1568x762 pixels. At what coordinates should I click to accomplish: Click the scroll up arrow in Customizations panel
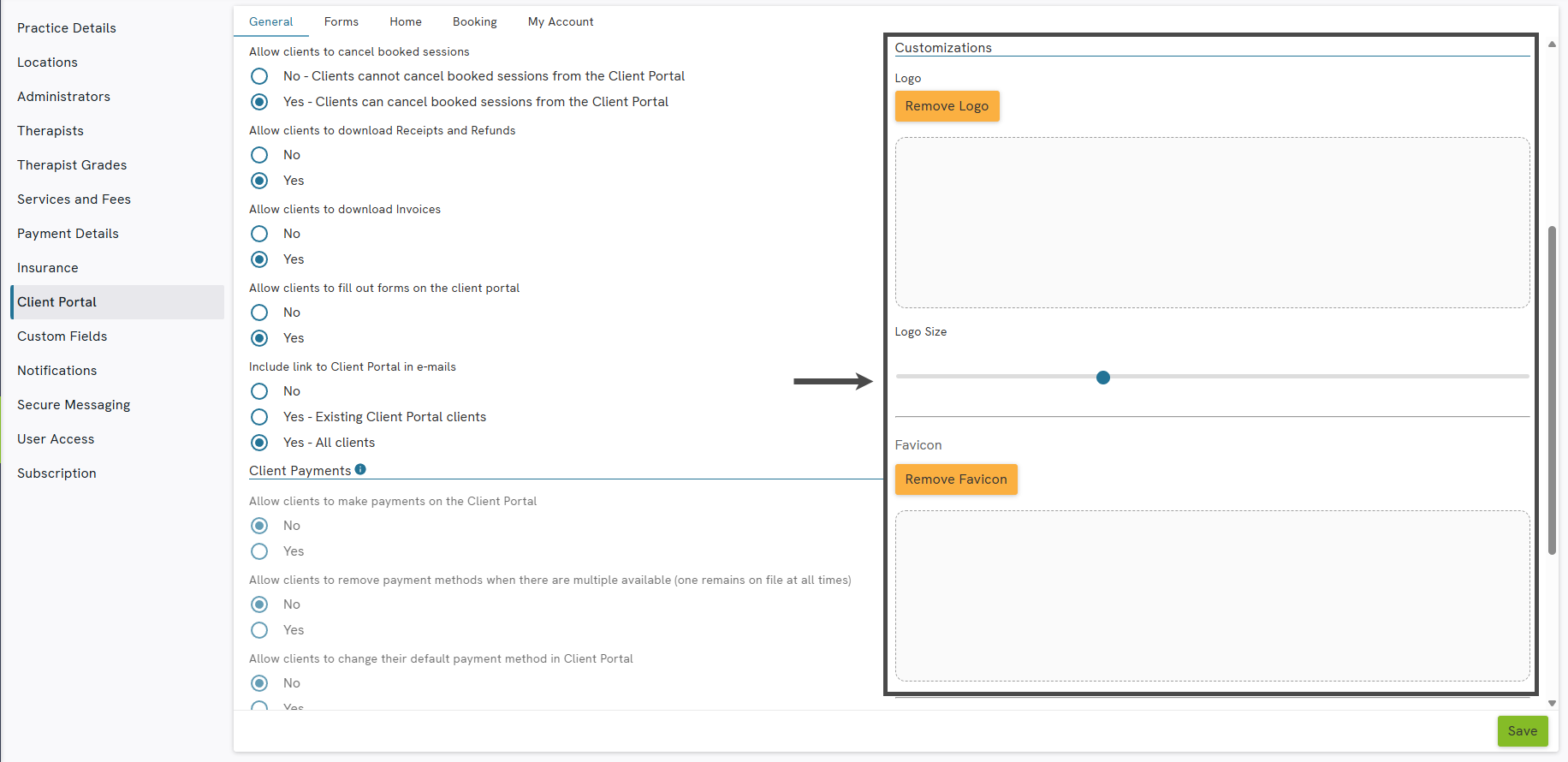(1552, 44)
